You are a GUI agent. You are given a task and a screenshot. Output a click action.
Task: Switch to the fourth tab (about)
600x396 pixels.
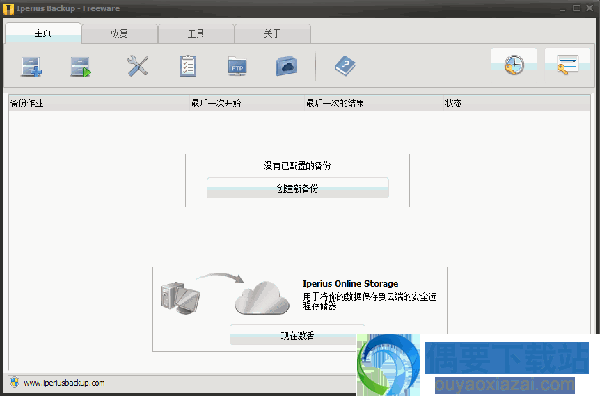(x=272, y=34)
